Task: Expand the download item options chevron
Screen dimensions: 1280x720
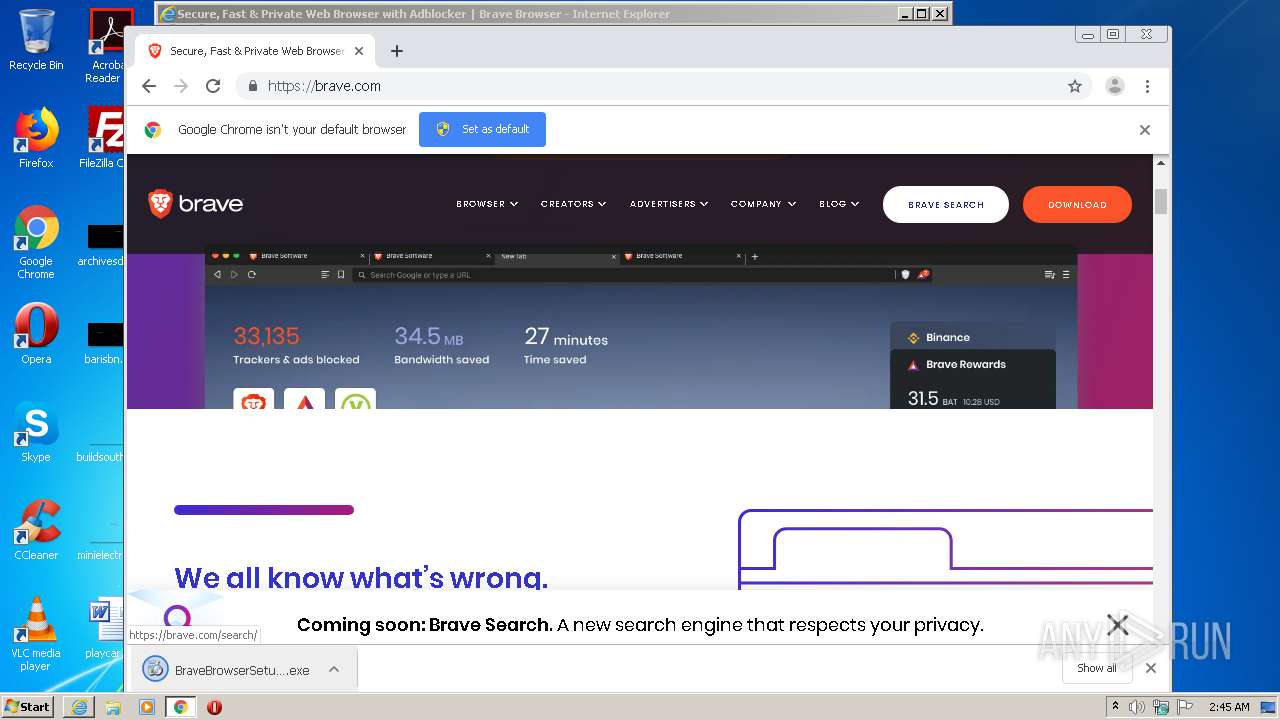Action: [x=334, y=670]
